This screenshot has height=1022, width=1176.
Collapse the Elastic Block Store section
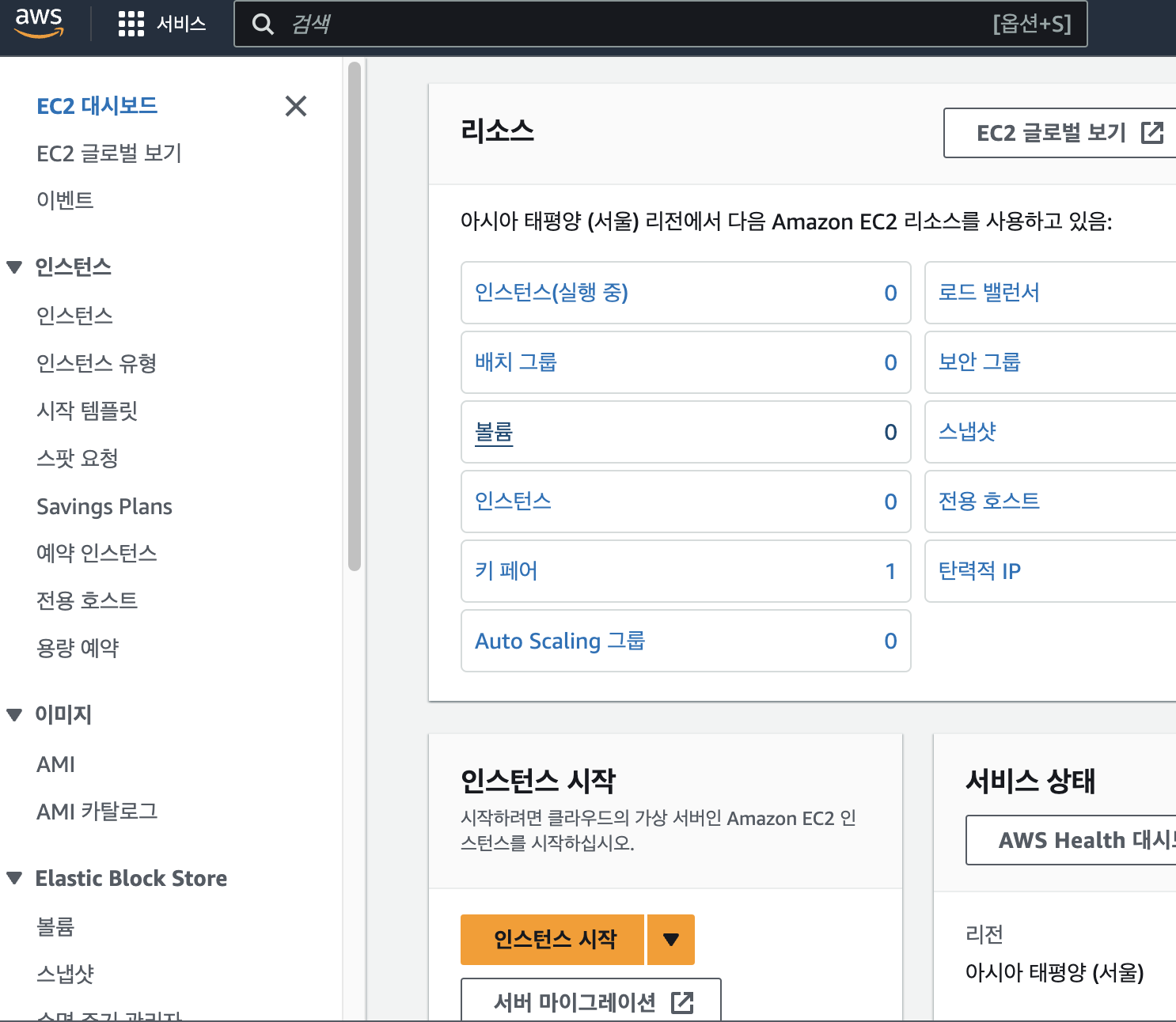(14, 878)
